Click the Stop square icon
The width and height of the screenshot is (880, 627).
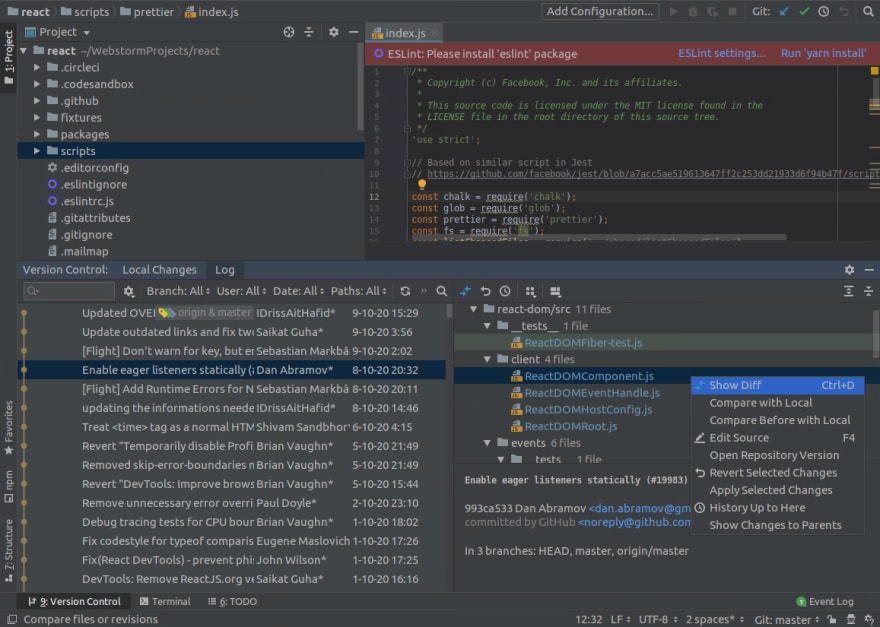732,11
